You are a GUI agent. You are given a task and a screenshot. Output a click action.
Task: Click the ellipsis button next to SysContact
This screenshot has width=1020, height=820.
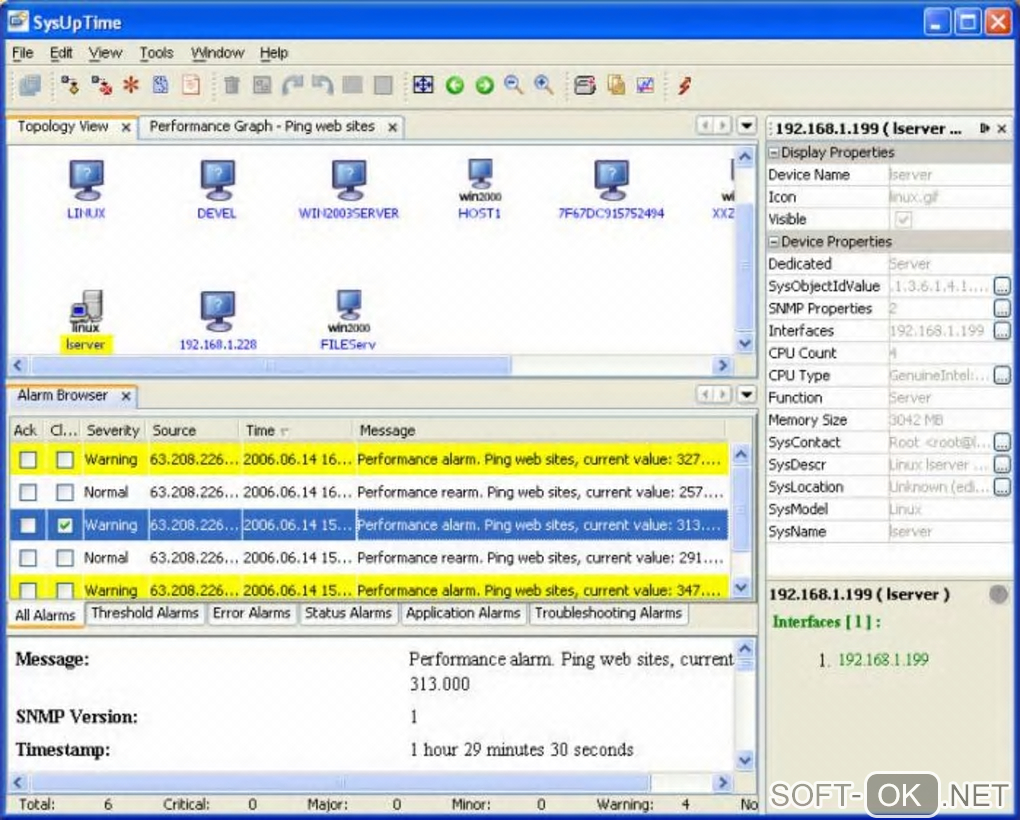click(1002, 442)
